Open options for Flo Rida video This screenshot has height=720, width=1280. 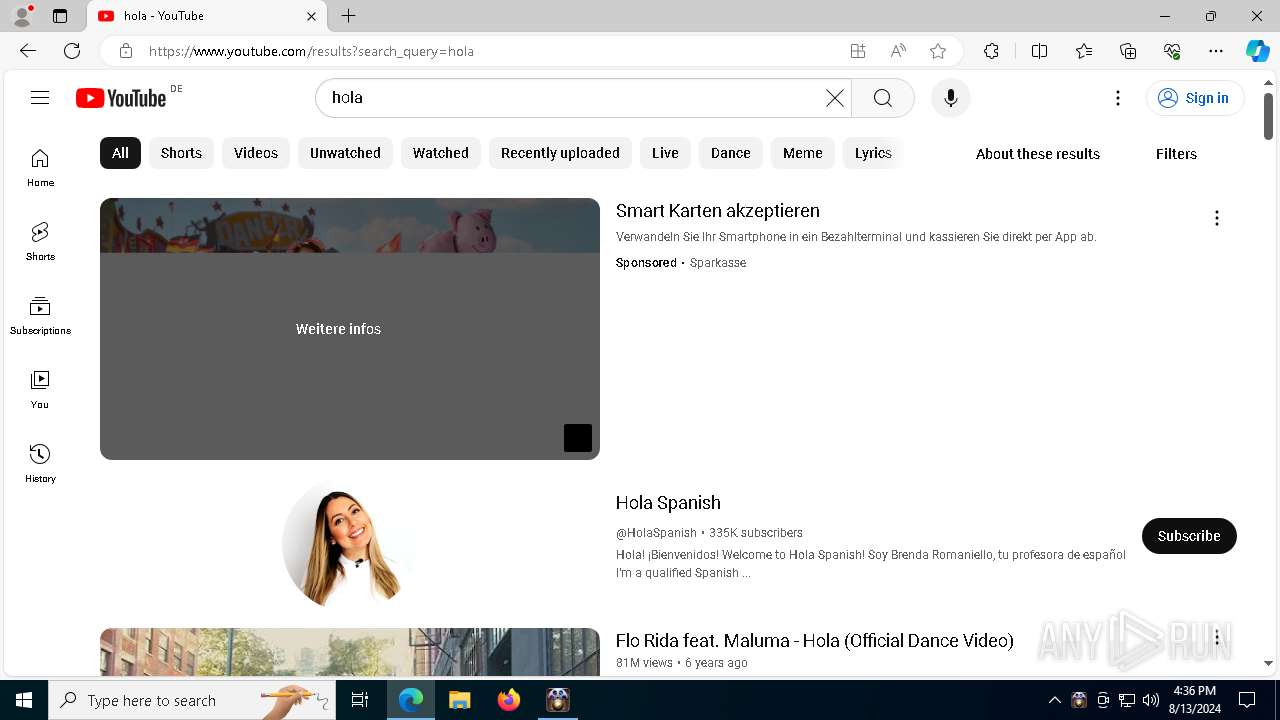tap(1216, 637)
